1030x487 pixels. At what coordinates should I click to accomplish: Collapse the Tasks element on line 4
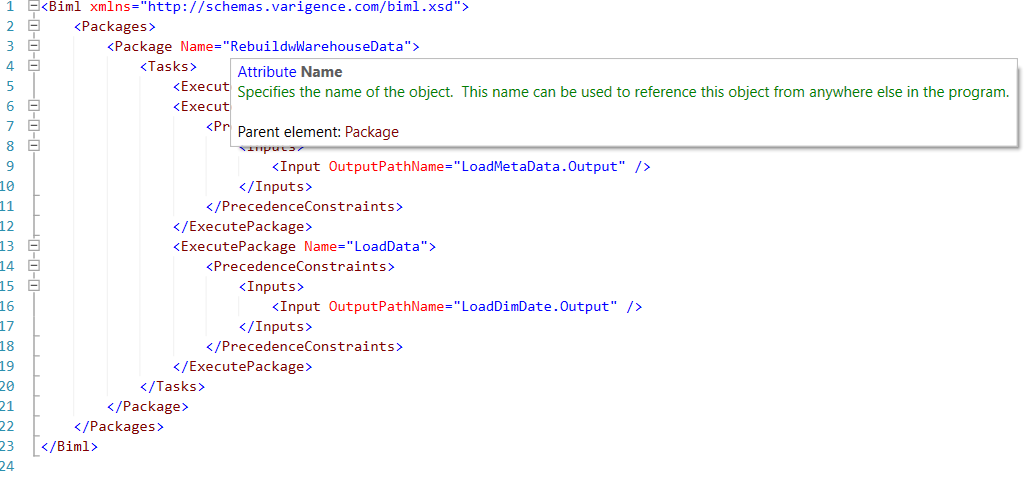34,66
